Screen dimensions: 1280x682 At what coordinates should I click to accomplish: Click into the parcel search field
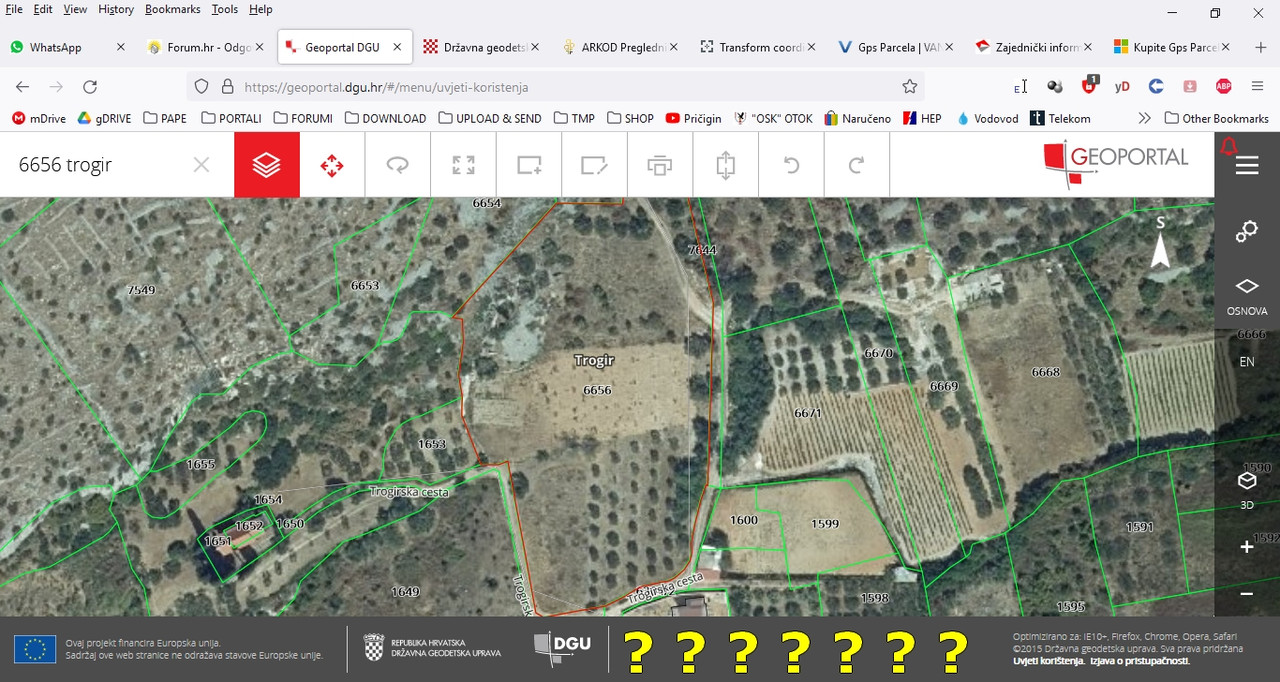pos(100,165)
